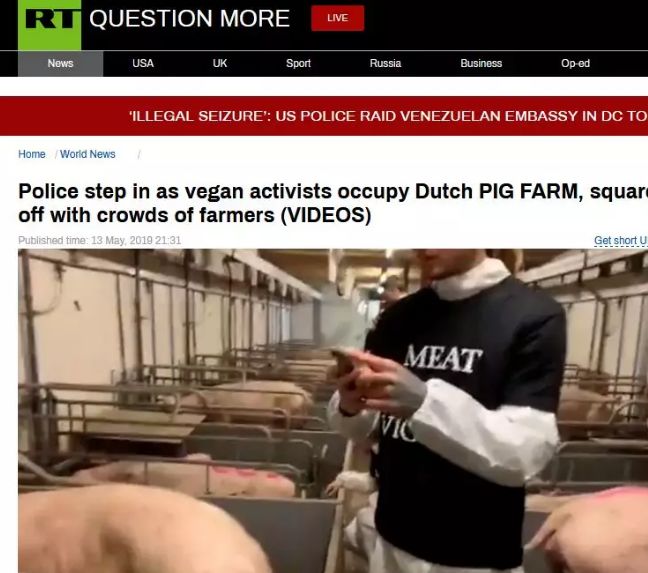Click the pig farm video thumbnail
648x573 pixels.
[333, 411]
